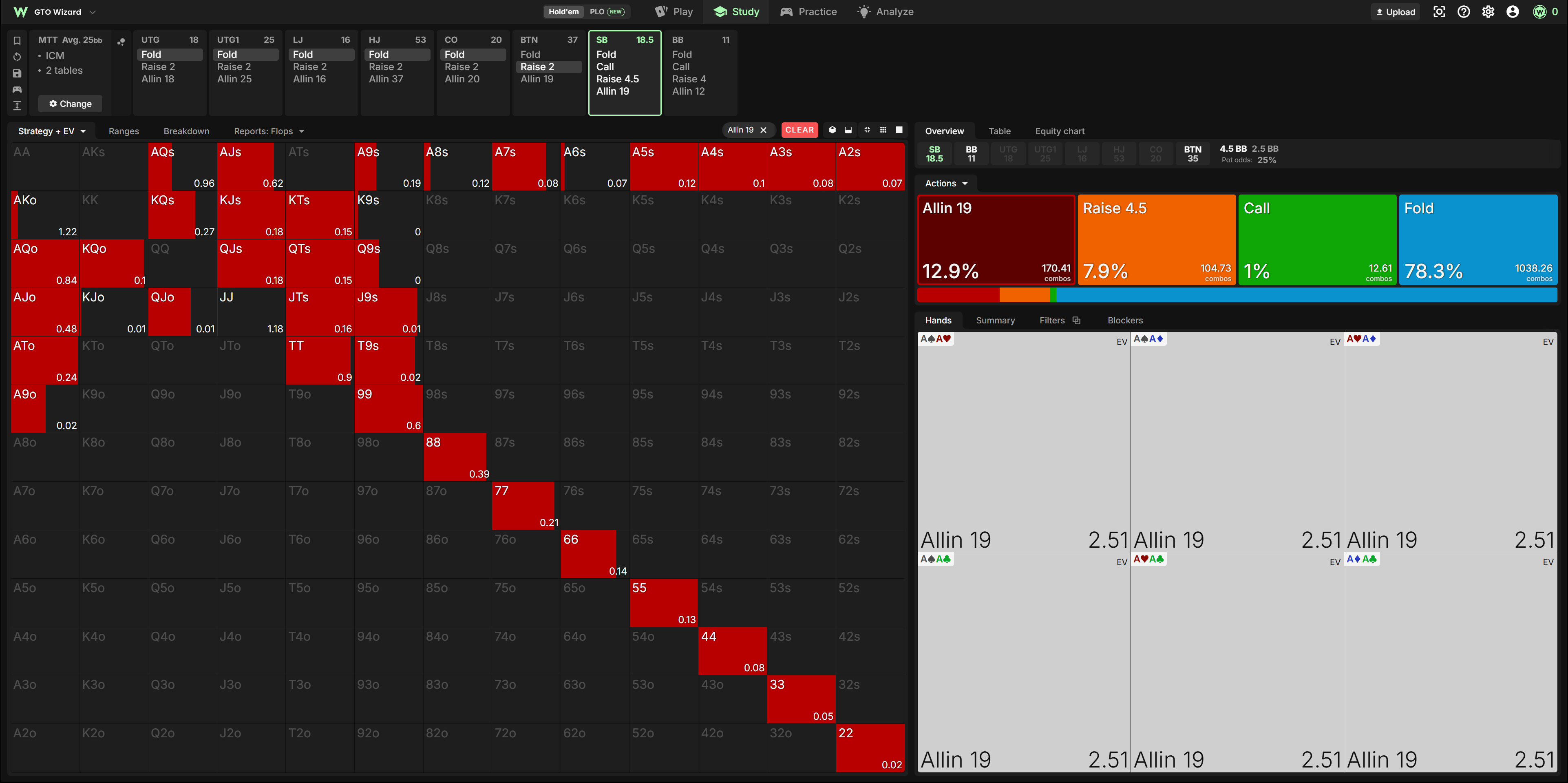
Task: Click the Upload button
Action: click(x=1395, y=11)
